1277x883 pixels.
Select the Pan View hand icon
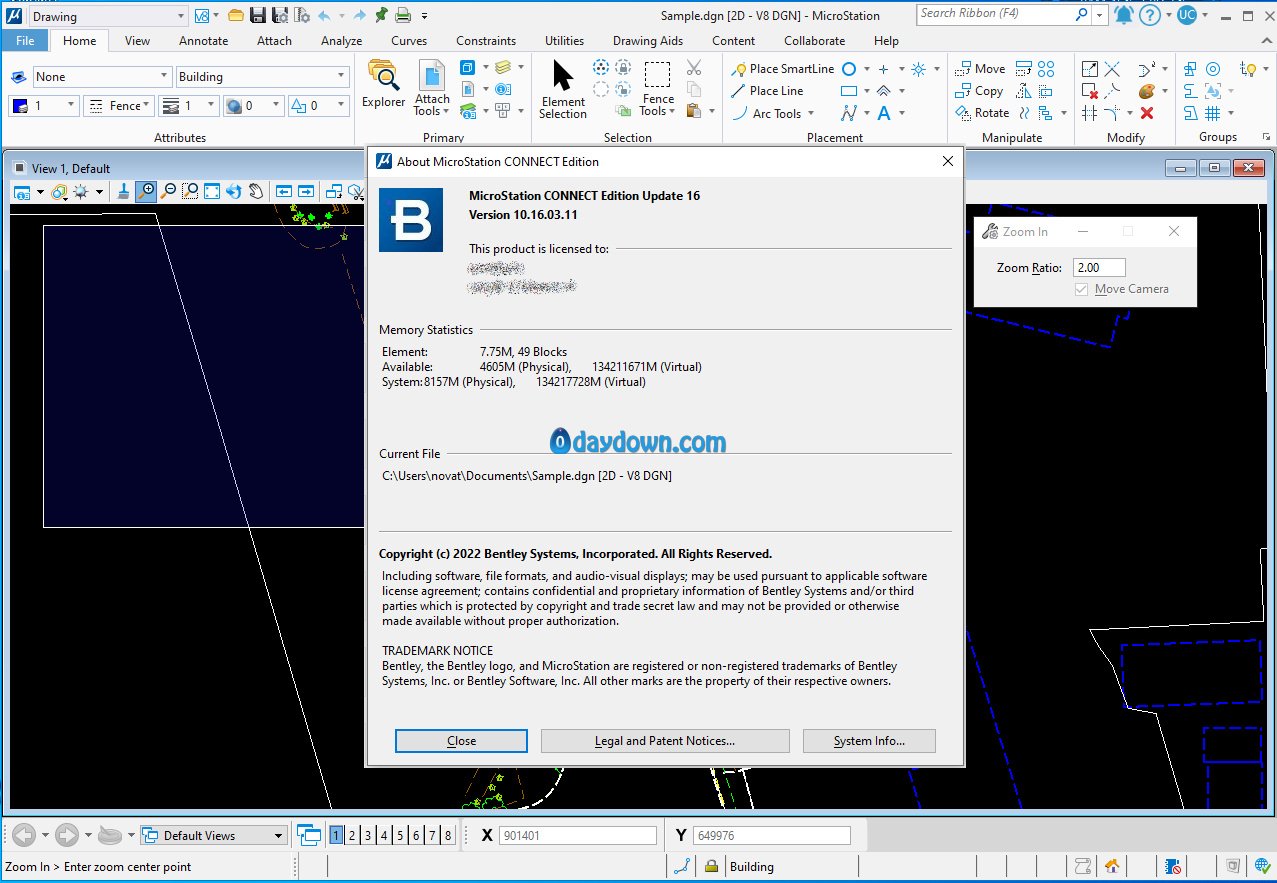point(256,191)
